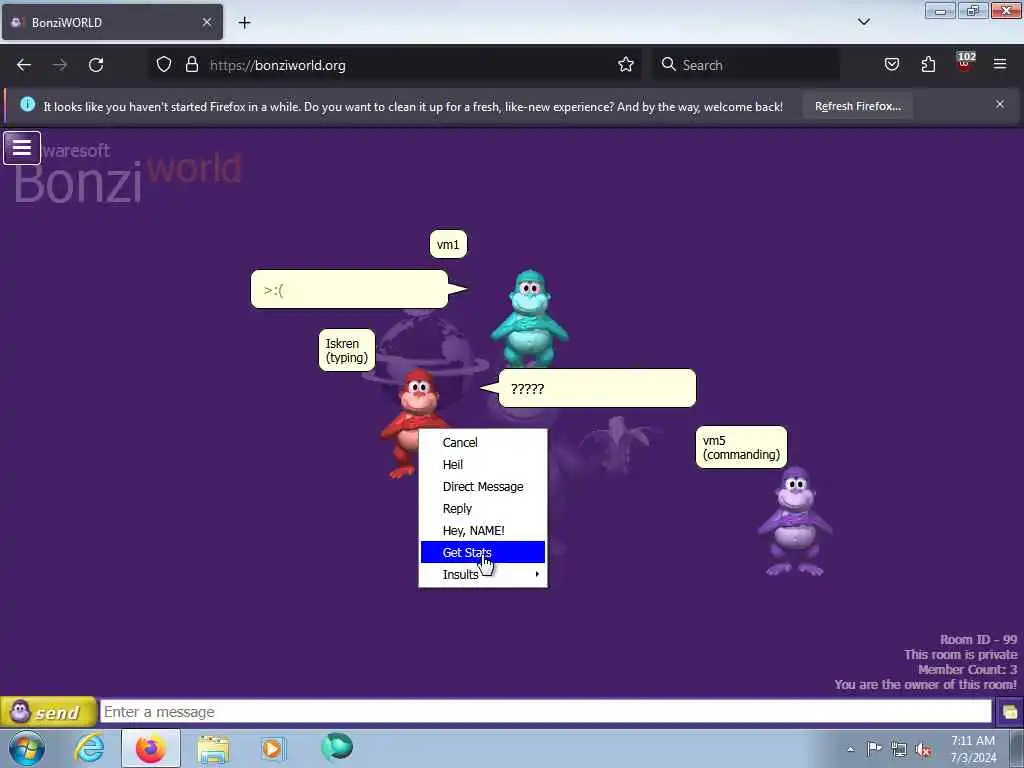Click the teal vm1 Bonzi character
This screenshot has height=768, width=1024.
[530, 318]
